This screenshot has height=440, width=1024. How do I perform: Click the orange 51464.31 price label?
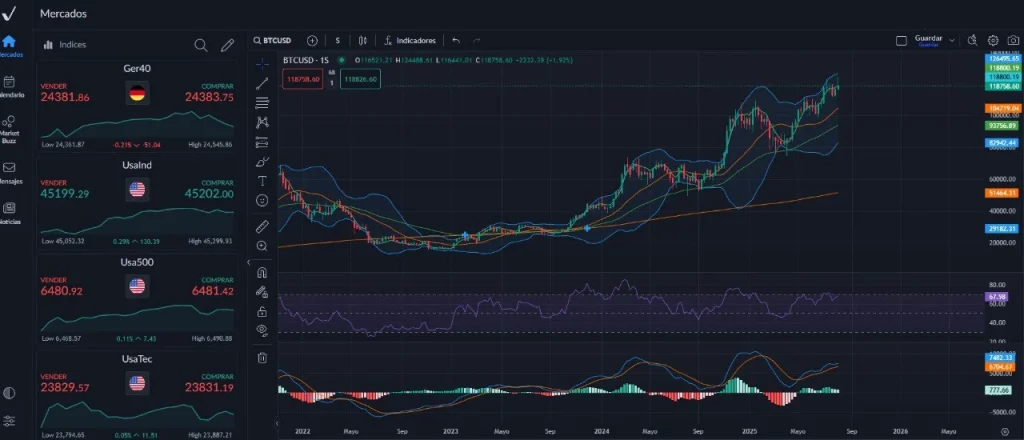1003,193
